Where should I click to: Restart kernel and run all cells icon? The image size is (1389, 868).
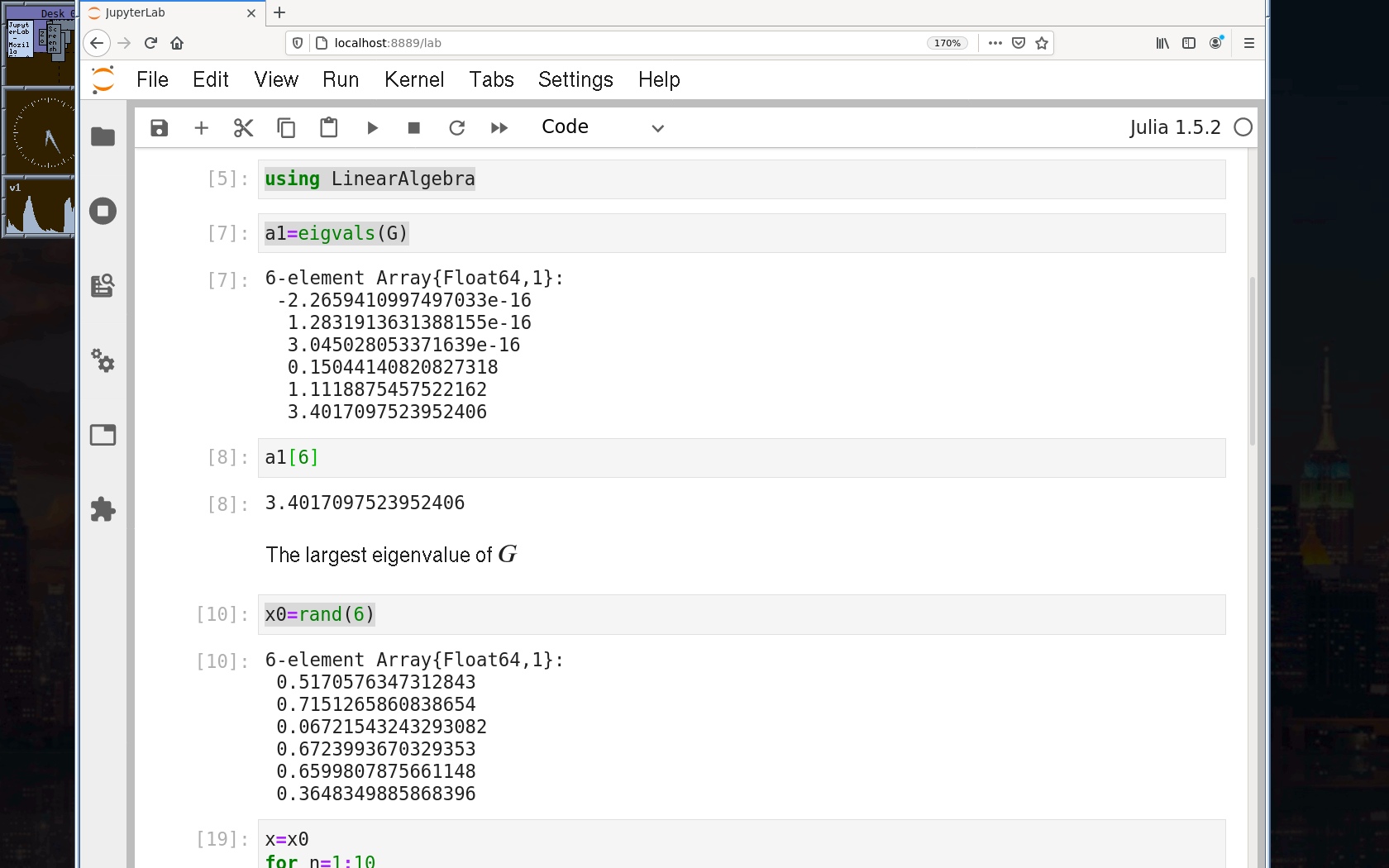point(499,128)
